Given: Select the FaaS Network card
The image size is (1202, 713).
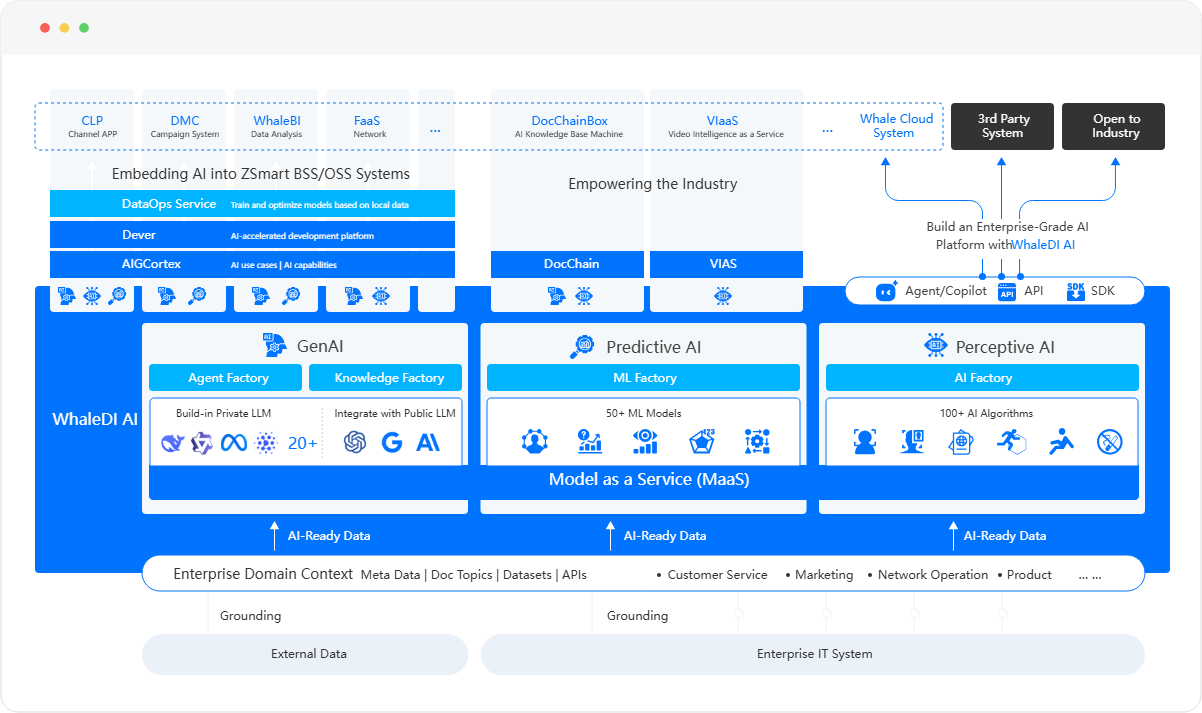Looking at the screenshot, I should [x=368, y=126].
